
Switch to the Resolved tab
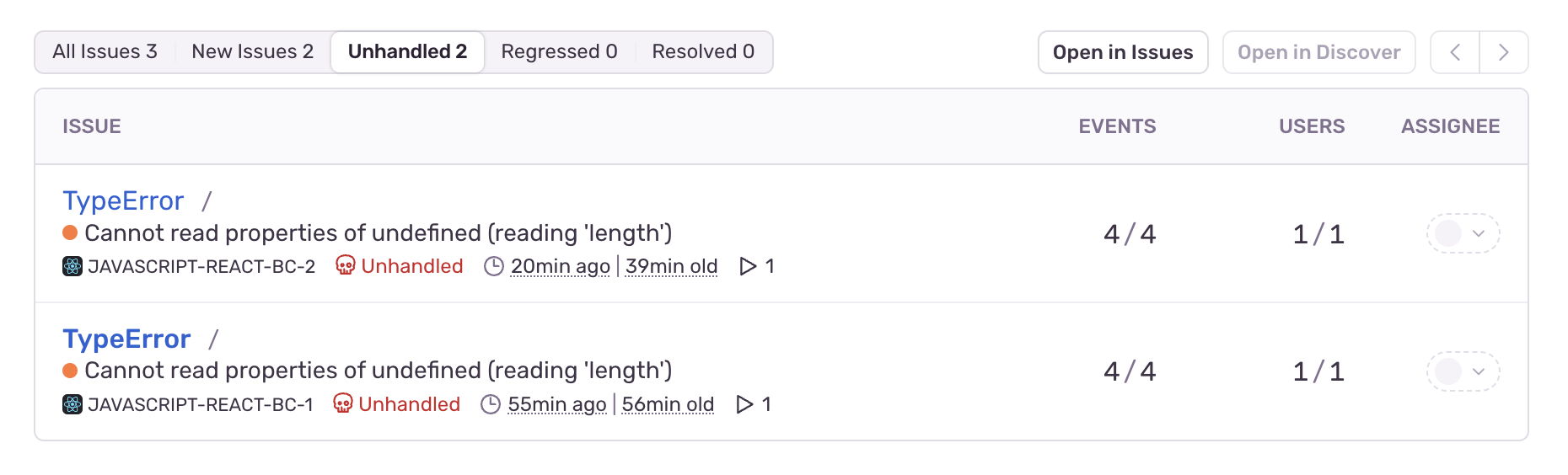pyautogui.click(x=703, y=52)
